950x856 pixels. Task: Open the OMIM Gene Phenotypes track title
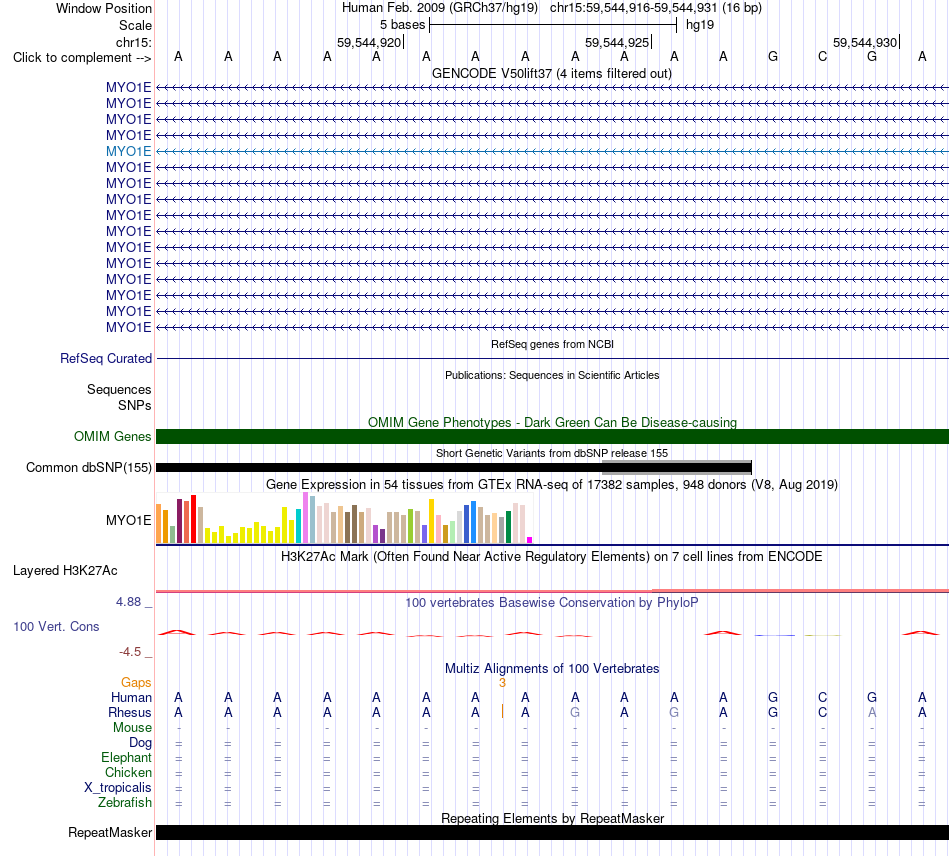[552, 422]
